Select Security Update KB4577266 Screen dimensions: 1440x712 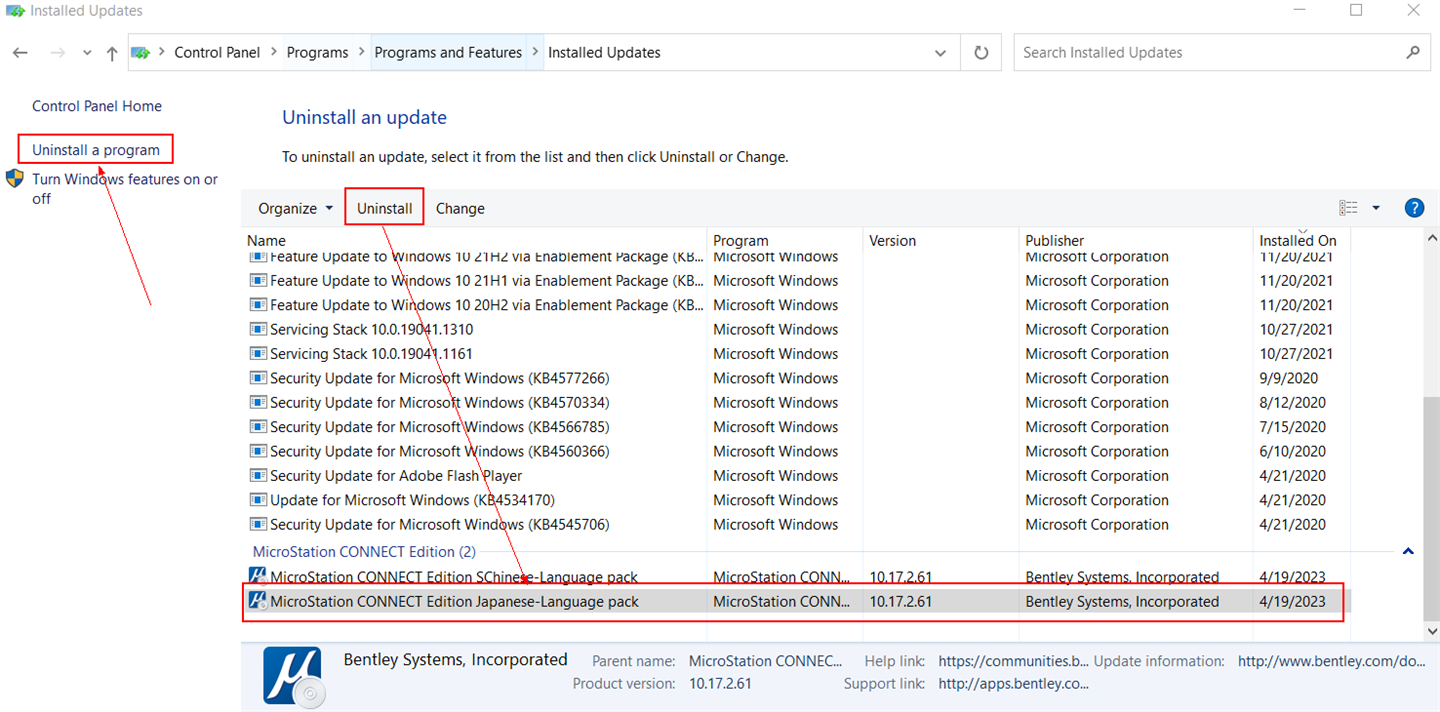pos(796,378)
